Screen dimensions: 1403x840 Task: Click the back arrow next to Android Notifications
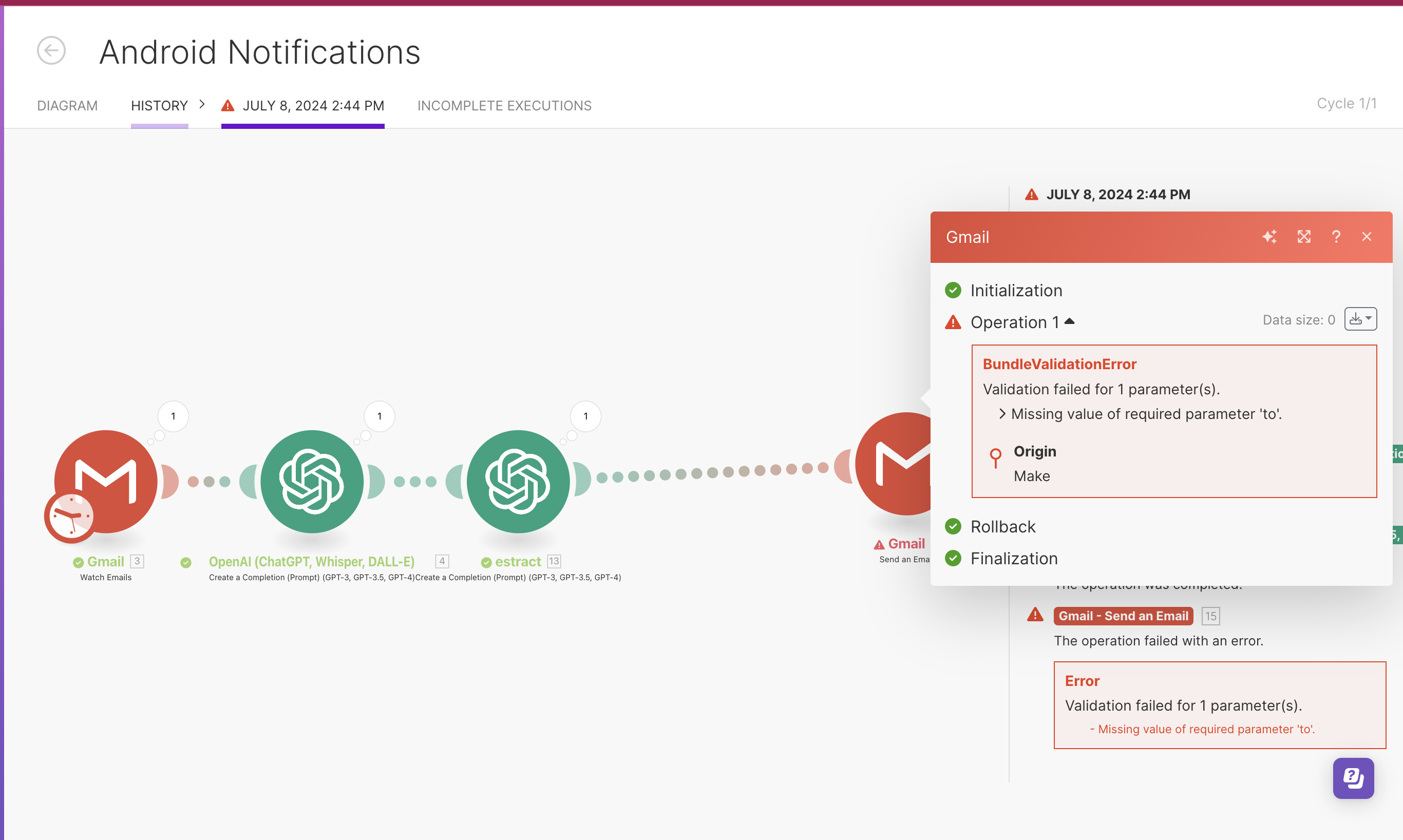point(51,51)
